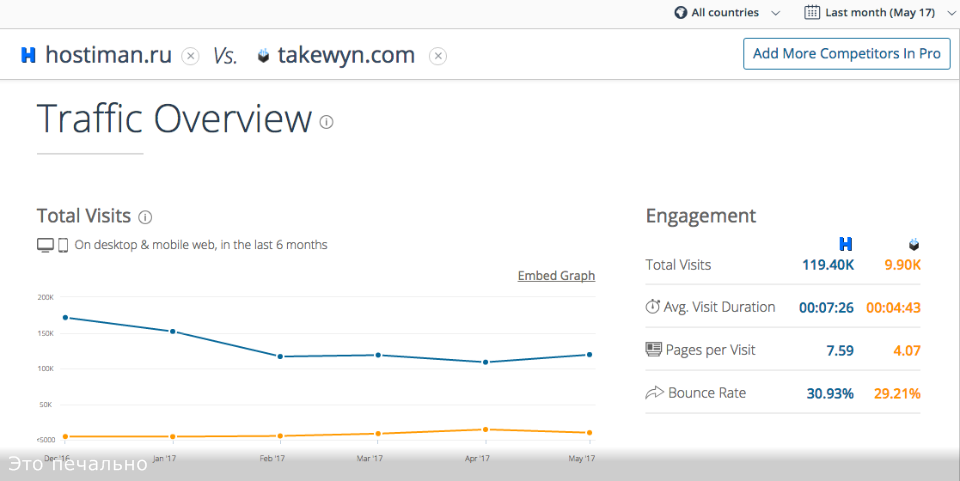Select takewyn.com Jan '17 orange data point
This screenshot has width=960, height=481.
pyautogui.click(x=173, y=436)
